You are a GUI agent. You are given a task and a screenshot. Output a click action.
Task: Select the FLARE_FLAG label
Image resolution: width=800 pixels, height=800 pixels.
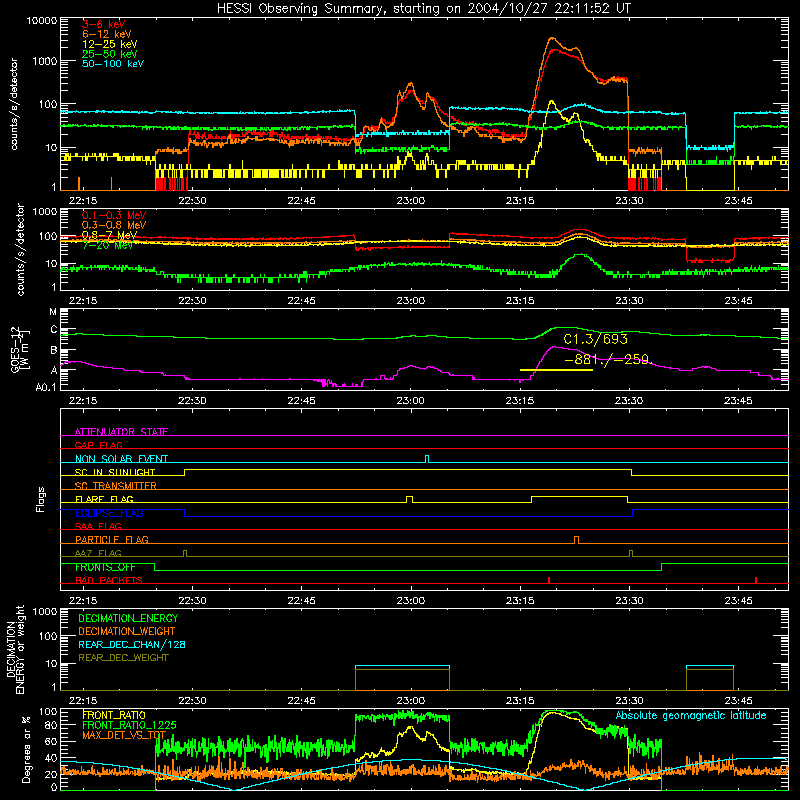[x=104, y=499]
